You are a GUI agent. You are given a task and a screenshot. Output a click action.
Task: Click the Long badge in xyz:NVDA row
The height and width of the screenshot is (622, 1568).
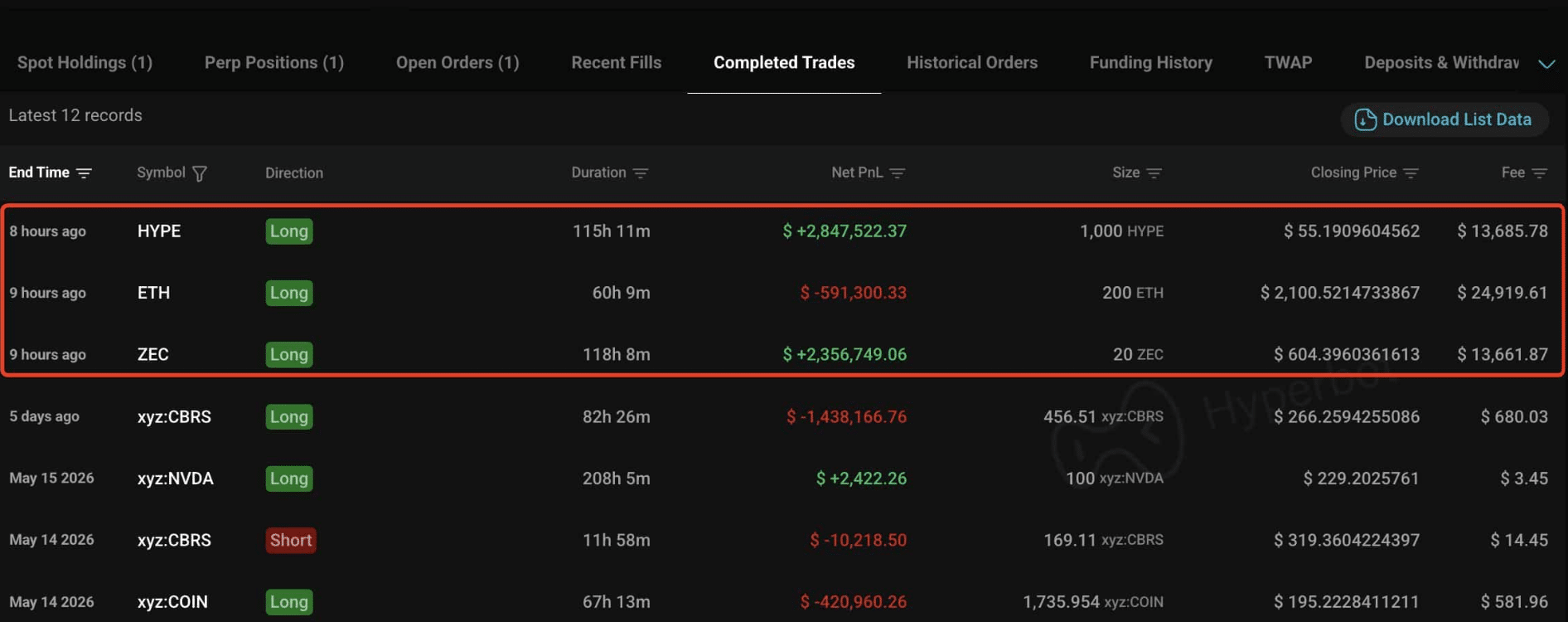point(289,479)
